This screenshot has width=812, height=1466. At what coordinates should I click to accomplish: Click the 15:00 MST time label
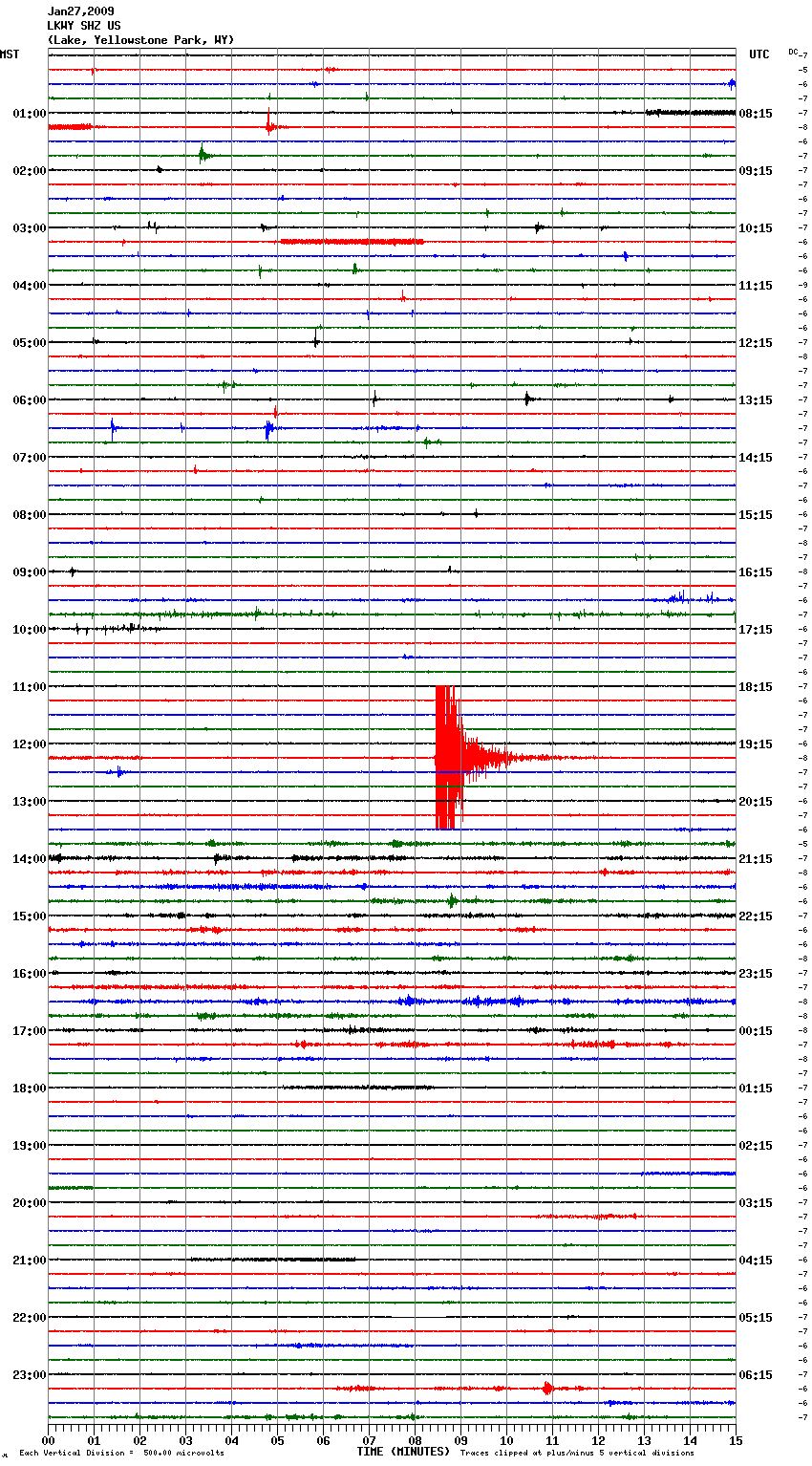[29, 916]
